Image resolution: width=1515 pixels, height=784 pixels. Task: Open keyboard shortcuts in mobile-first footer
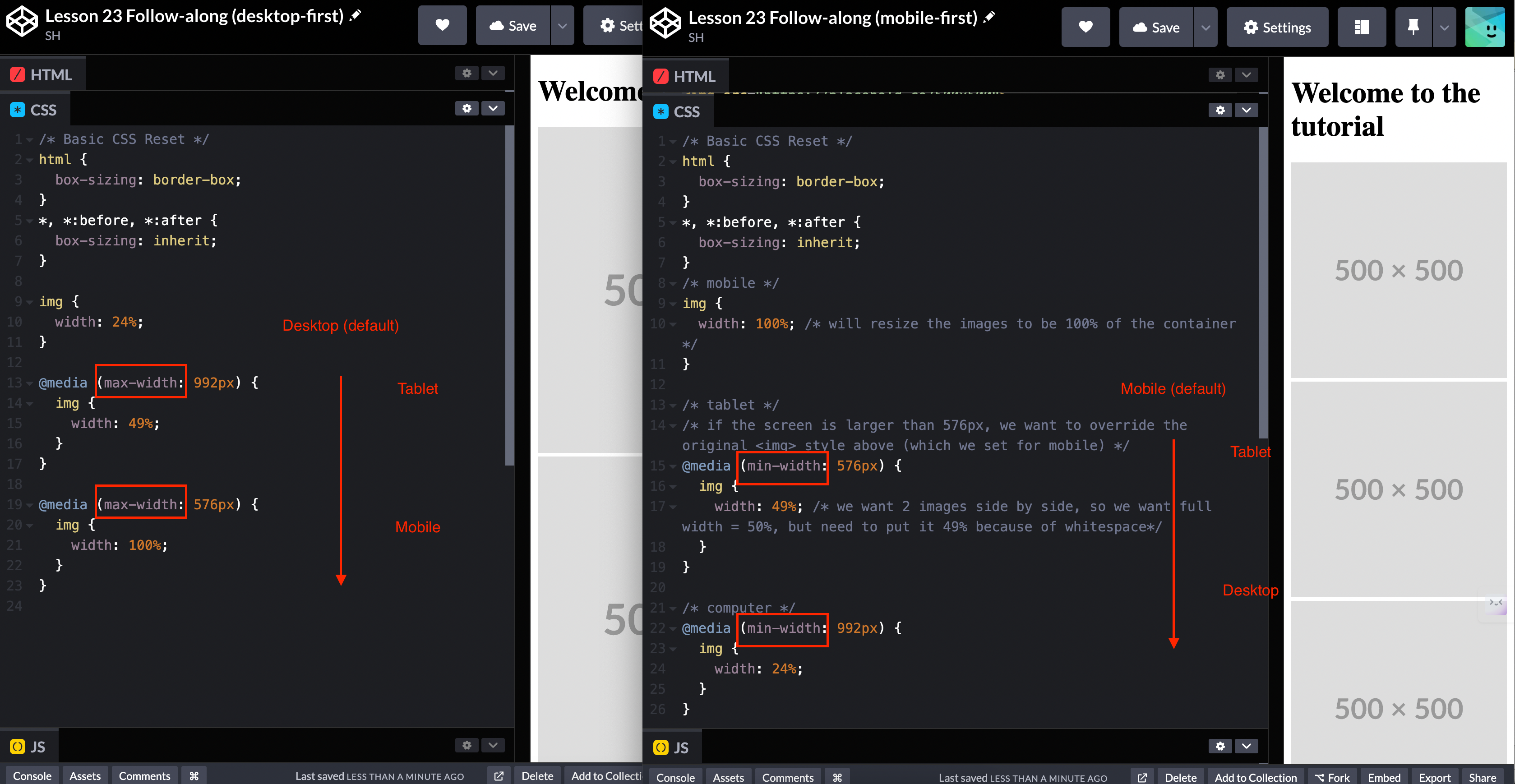837,777
